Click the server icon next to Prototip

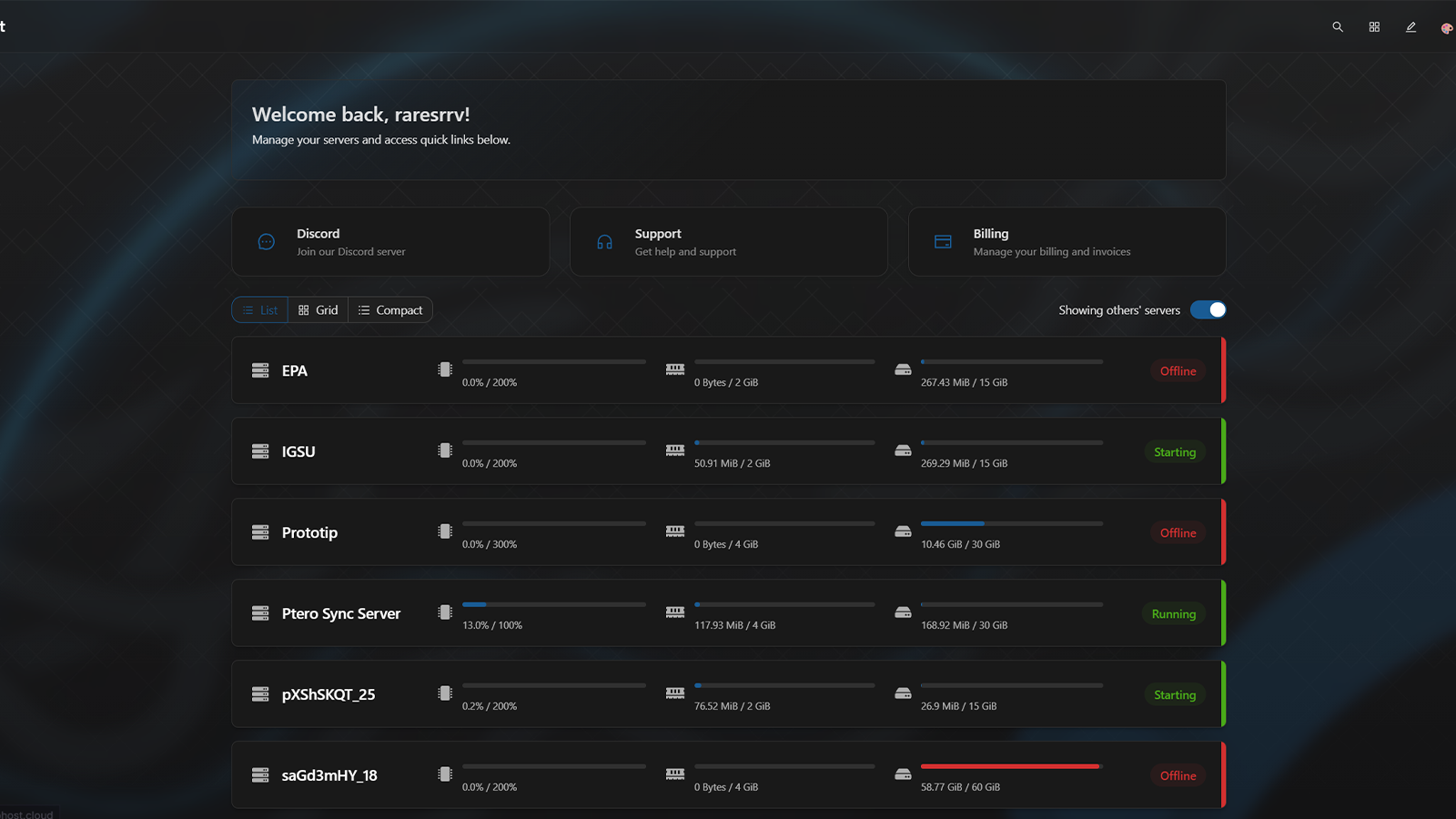click(260, 532)
